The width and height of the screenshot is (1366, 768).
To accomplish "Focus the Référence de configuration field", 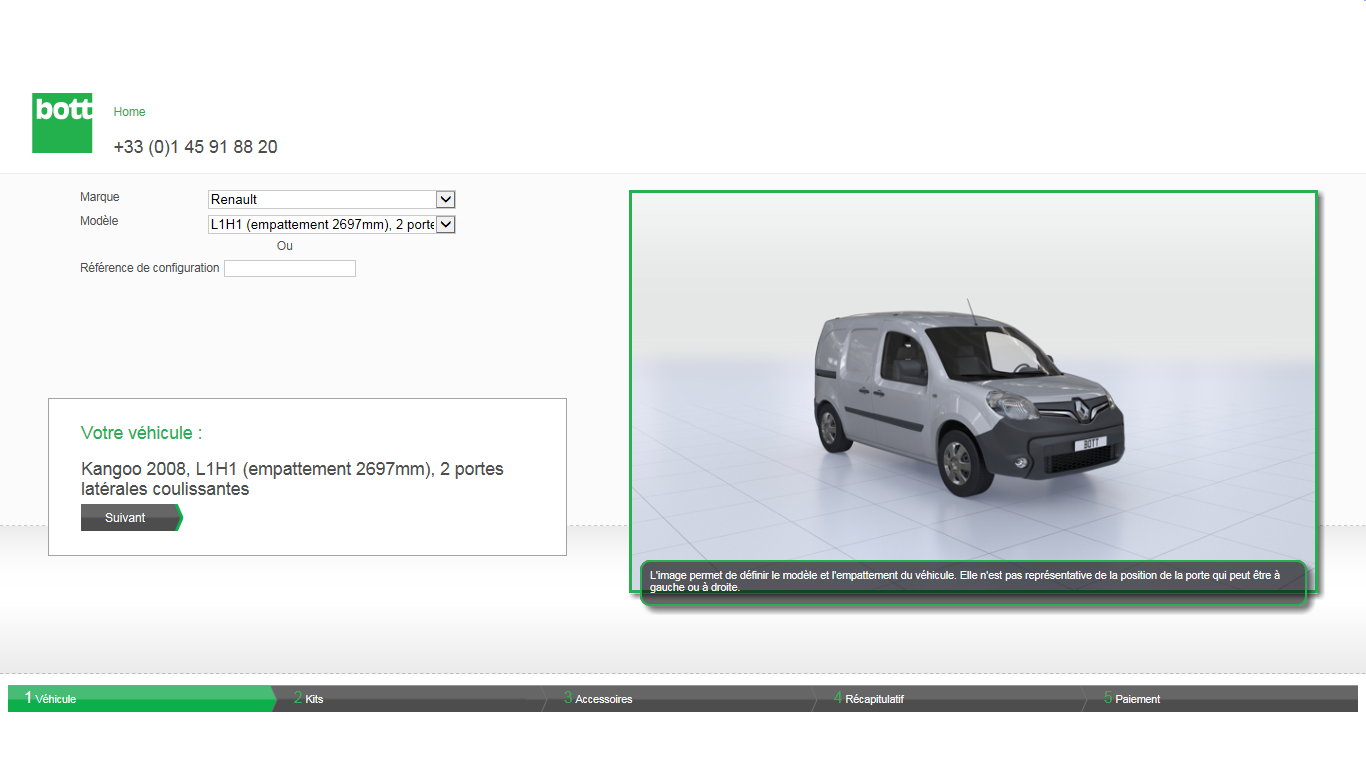I will click(290, 268).
